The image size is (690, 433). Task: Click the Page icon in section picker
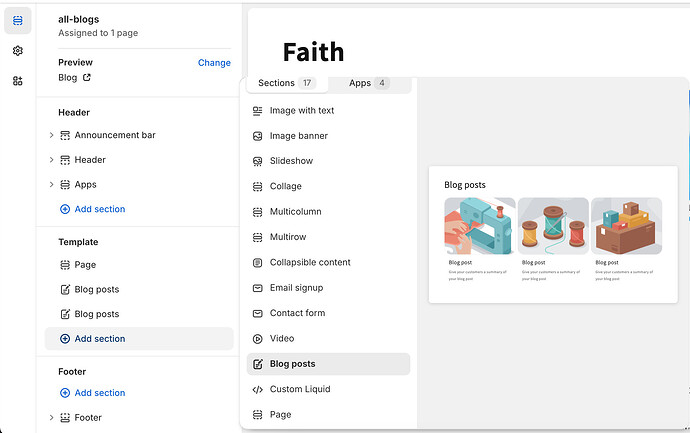pyautogui.click(x=257, y=415)
